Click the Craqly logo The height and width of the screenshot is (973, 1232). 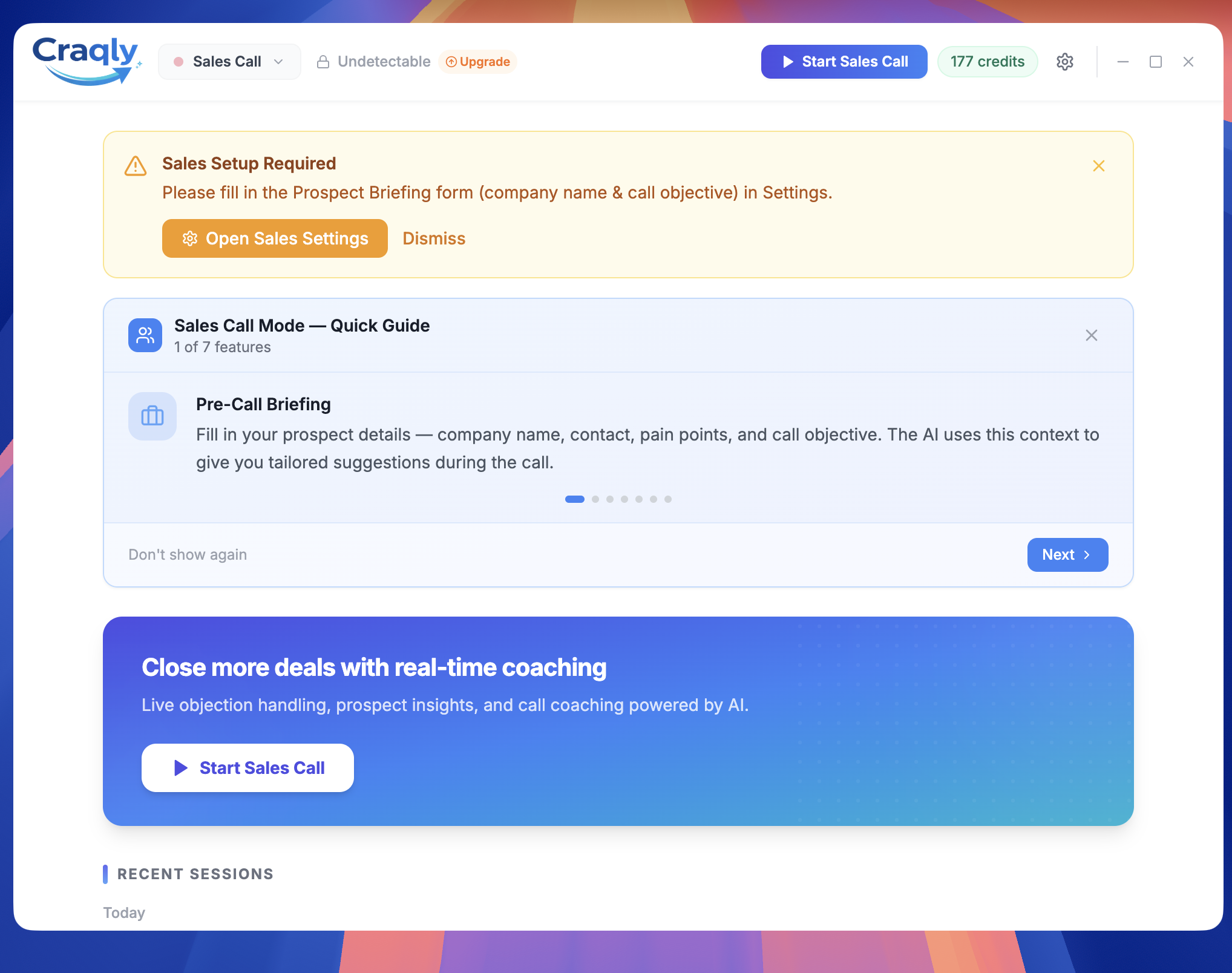(x=87, y=61)
